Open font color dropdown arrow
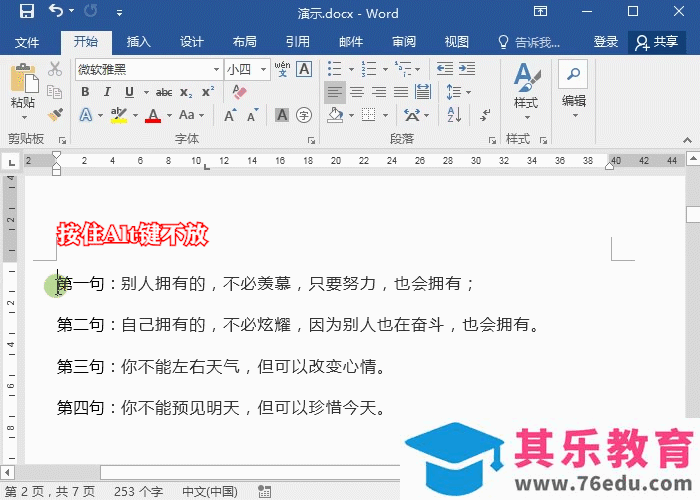Image resolution: width=700 pixels, height=500 pixels. coord(169,116)
